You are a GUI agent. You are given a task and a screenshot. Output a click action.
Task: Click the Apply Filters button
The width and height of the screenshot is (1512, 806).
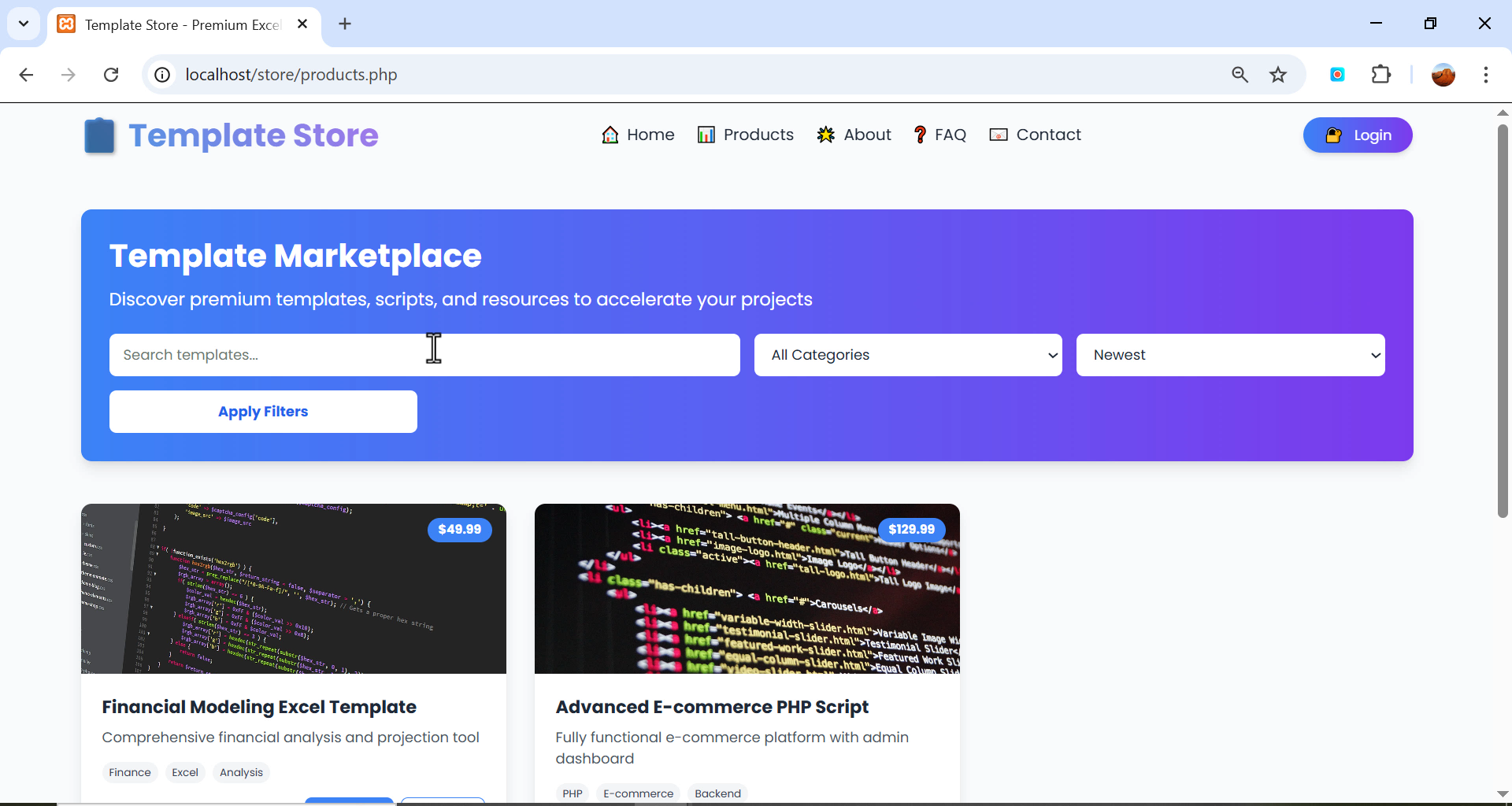click(263, 411)
